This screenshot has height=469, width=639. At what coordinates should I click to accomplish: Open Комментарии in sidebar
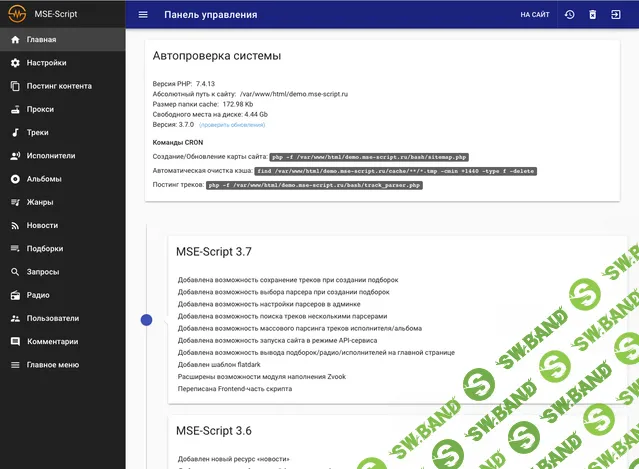[x=63, y=341]
